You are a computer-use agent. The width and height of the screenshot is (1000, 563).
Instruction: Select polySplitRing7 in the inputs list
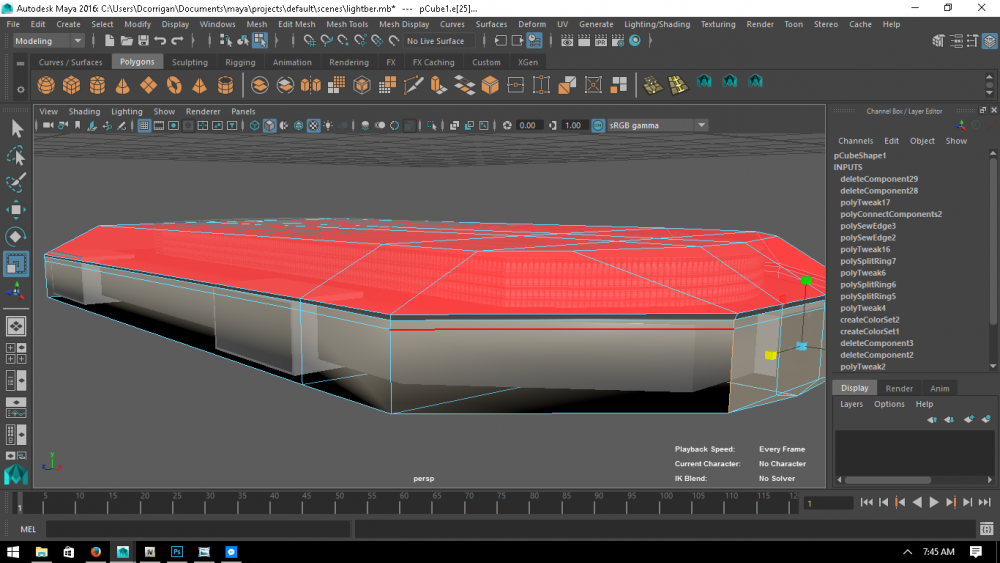pyautogui.click(x=867, y=261)
